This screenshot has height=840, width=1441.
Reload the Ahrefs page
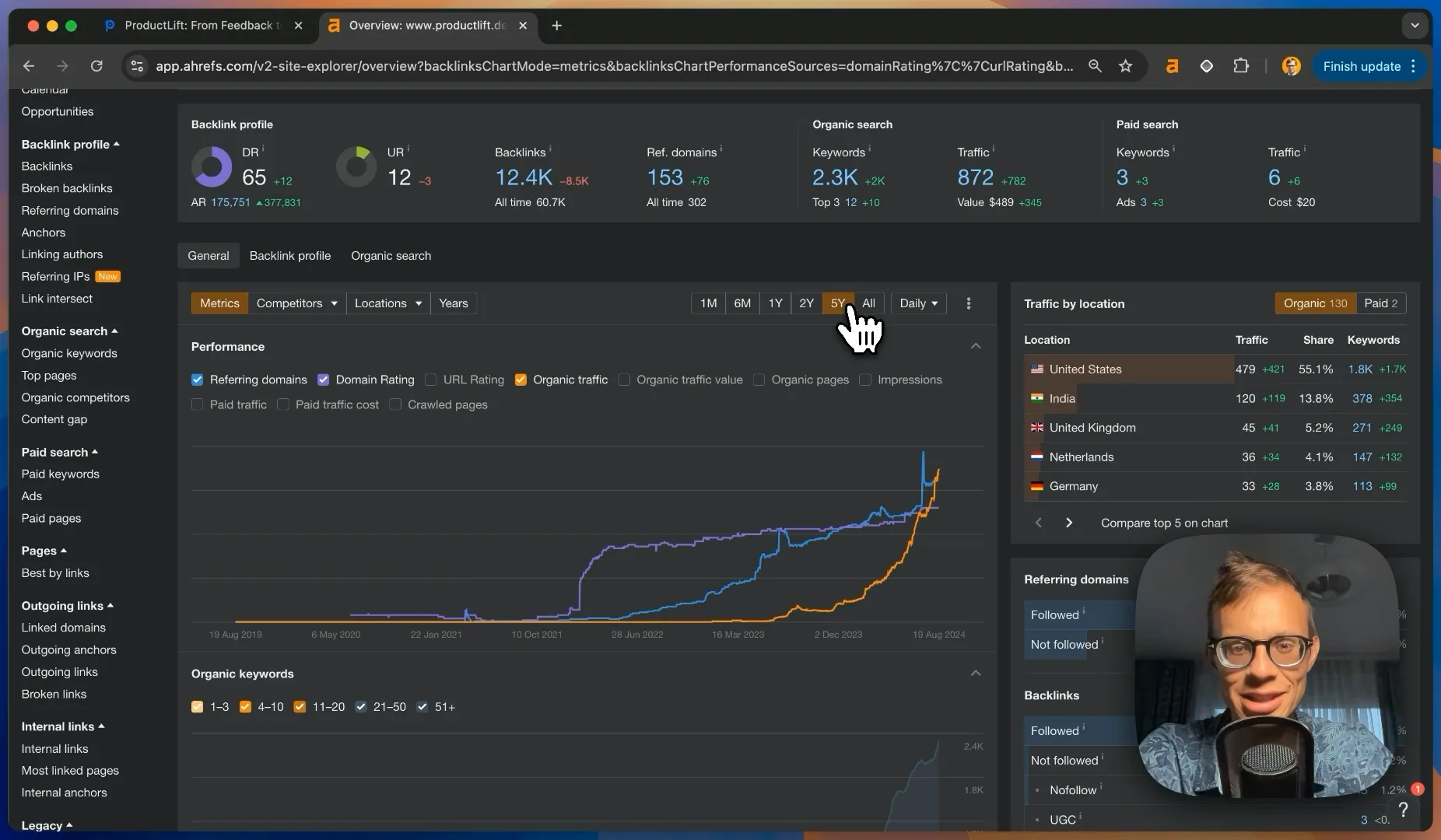(x=96, y=66)
